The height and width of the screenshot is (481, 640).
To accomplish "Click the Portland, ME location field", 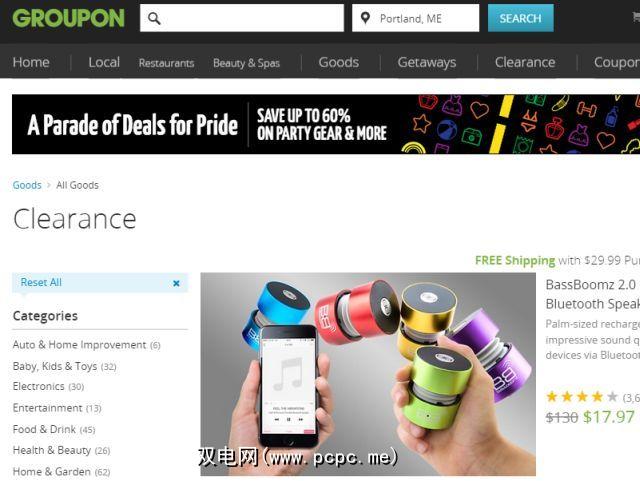I will click(416, 18).
